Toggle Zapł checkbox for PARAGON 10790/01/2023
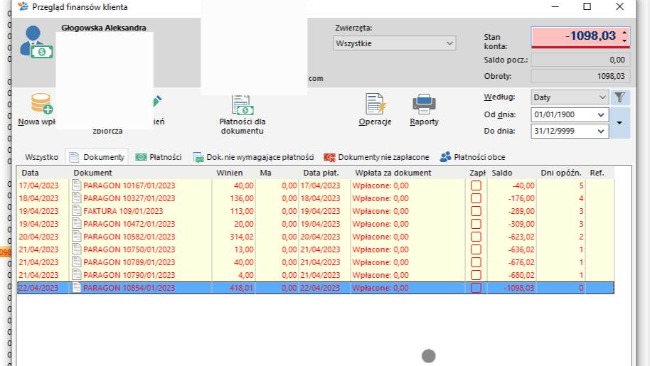 476,275
